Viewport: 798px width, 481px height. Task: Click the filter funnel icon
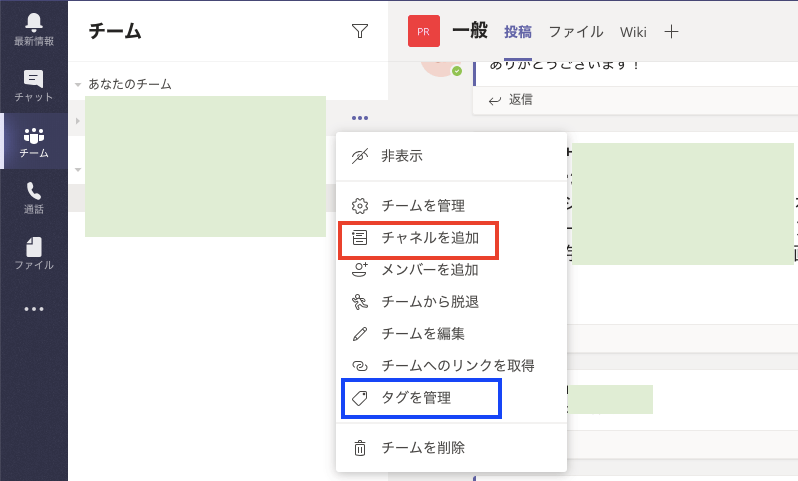pyautogui.click(x=360, y=31)
